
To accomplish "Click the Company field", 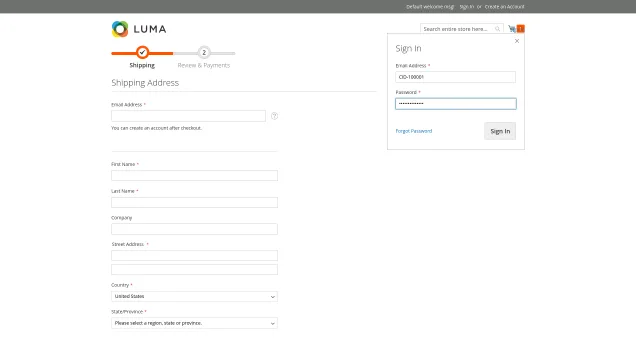I will [x=194, y=229].
